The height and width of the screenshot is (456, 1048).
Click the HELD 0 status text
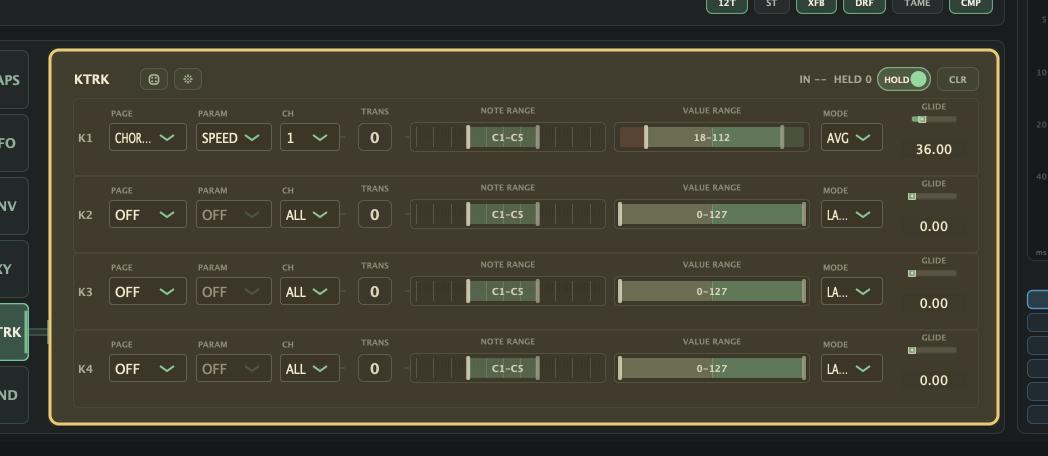click(x=852, y=80)
